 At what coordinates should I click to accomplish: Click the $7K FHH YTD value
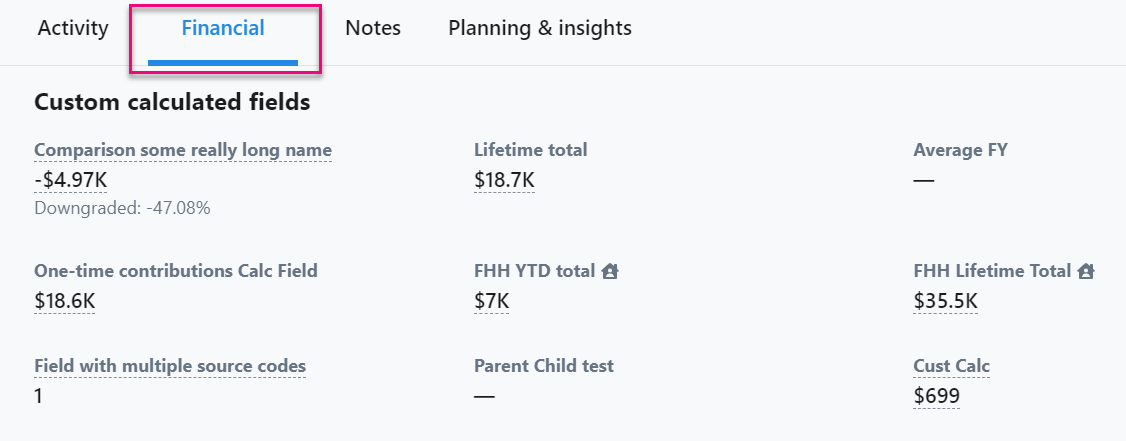[x=491, y=301]
